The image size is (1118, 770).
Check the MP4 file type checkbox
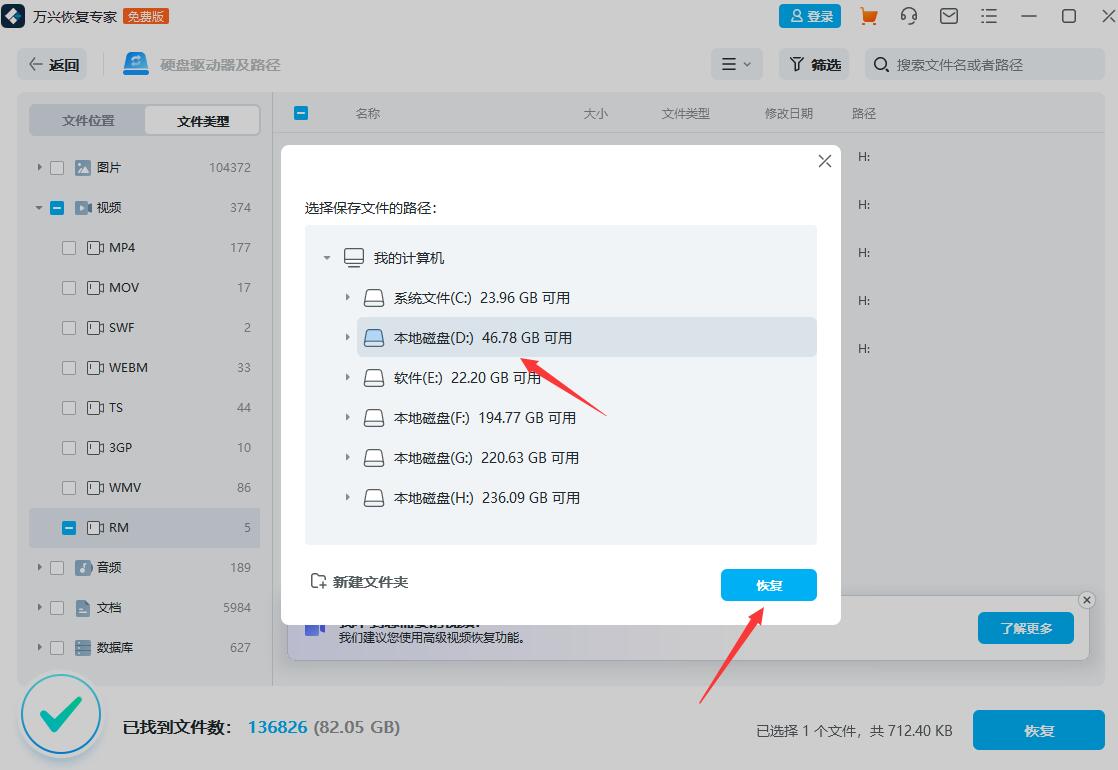click(69, 247)
